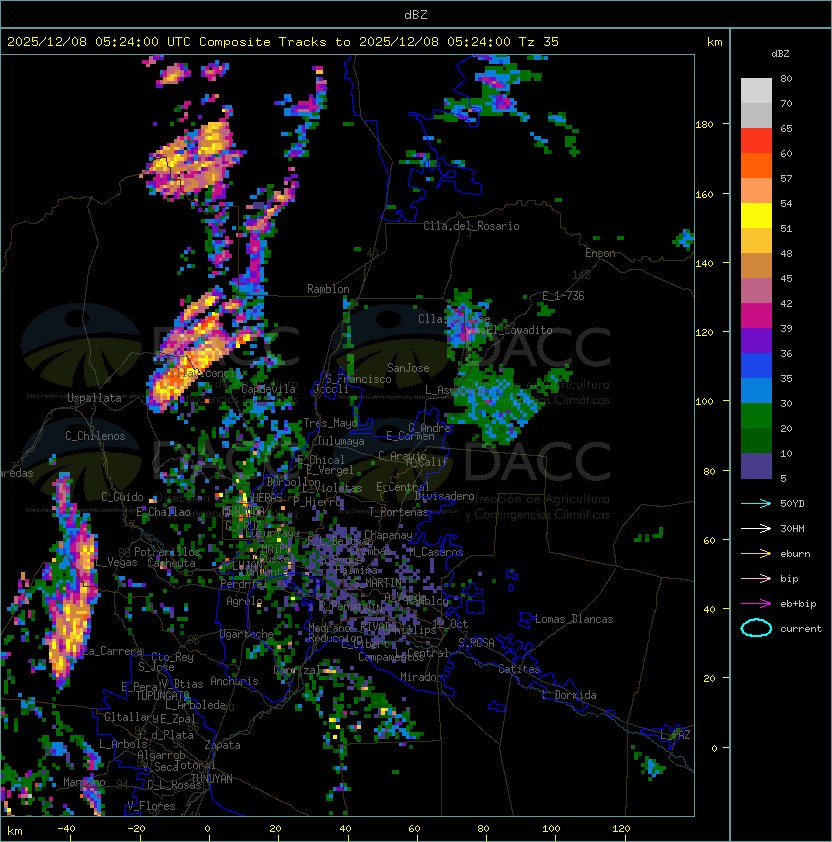Viewport: 832px width, 842px height.
Task: Click the 'V_Flores' place label
Action: pos(151,806)
